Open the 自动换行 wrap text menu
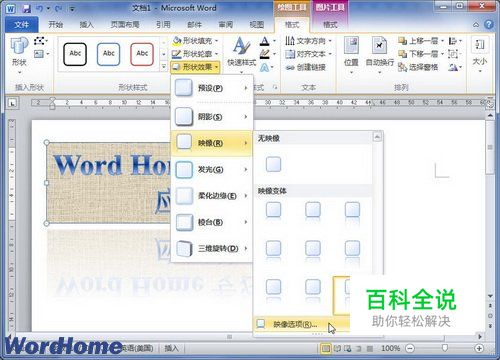500x360 pixels. tap(379, 55)
